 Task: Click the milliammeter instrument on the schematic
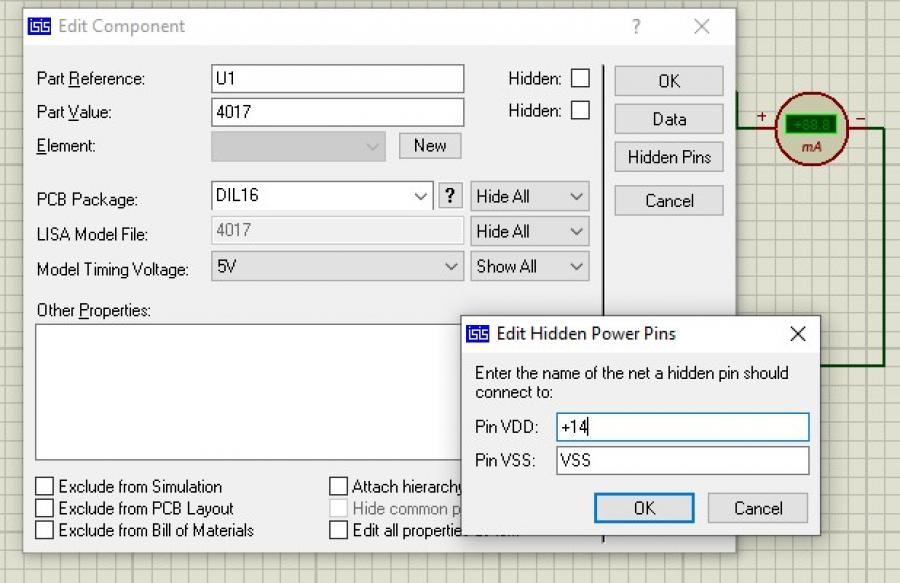point(811,129)
